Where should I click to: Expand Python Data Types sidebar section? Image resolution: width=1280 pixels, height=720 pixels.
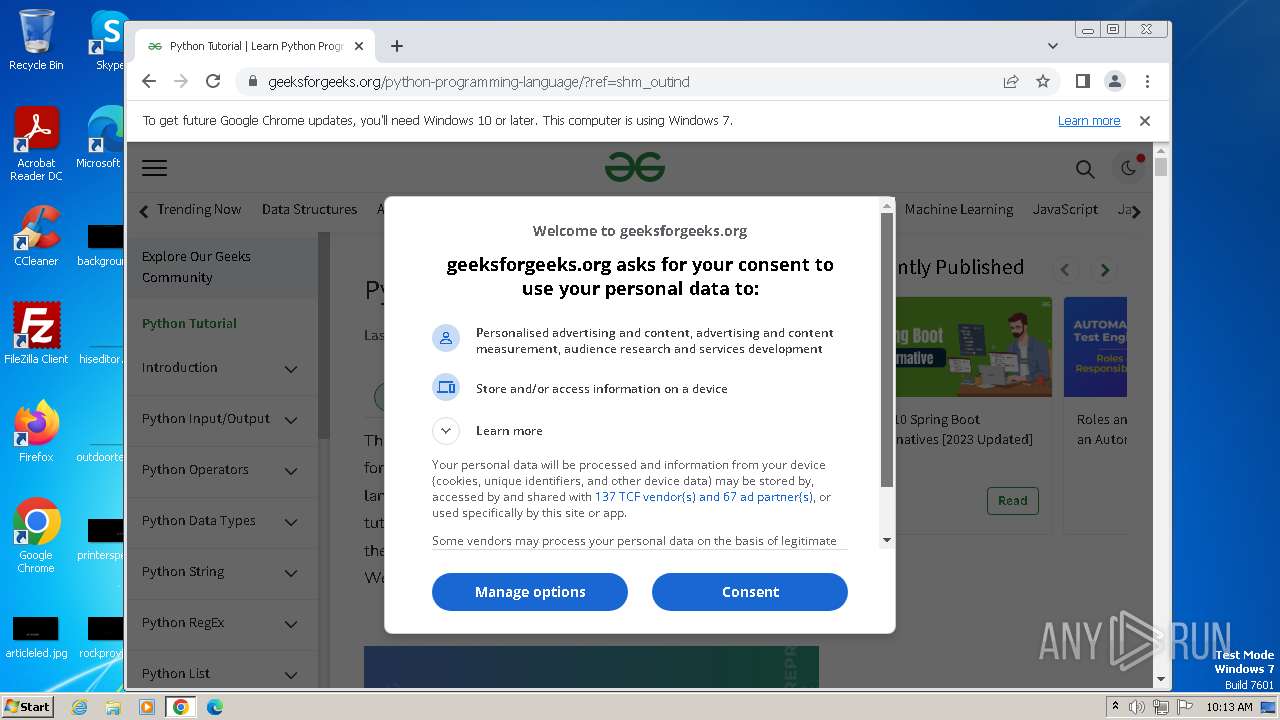point(291,522)
